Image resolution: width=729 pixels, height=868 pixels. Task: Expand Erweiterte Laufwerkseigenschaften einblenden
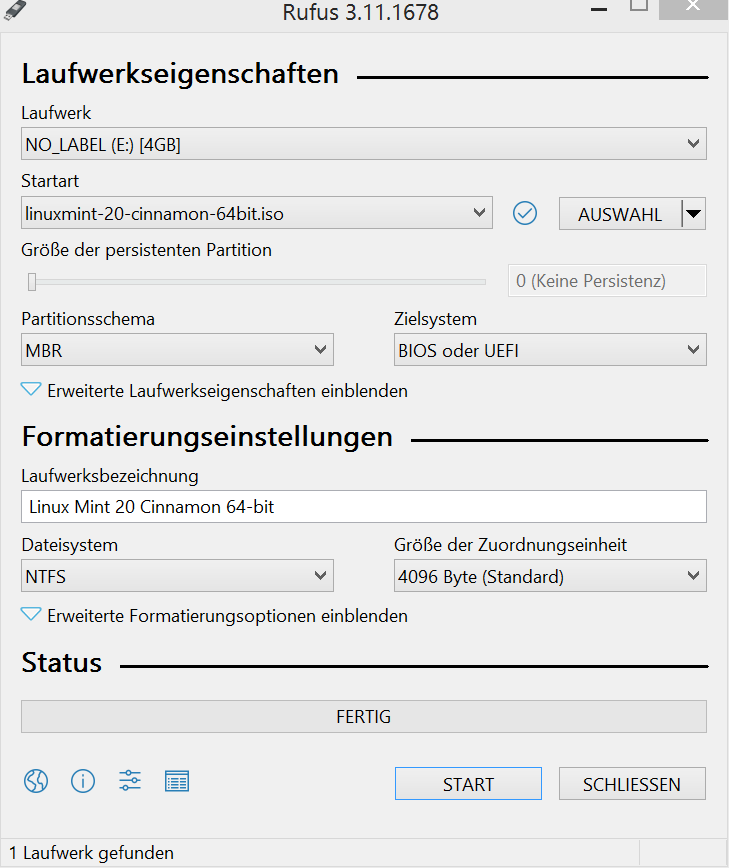214,391
